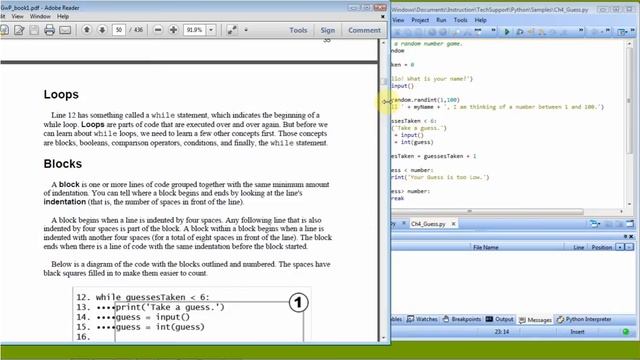Click the Print icon in Adobe Reader
Image resolution: width=640 pixels, height=360 pixels.
click(50, 30)
